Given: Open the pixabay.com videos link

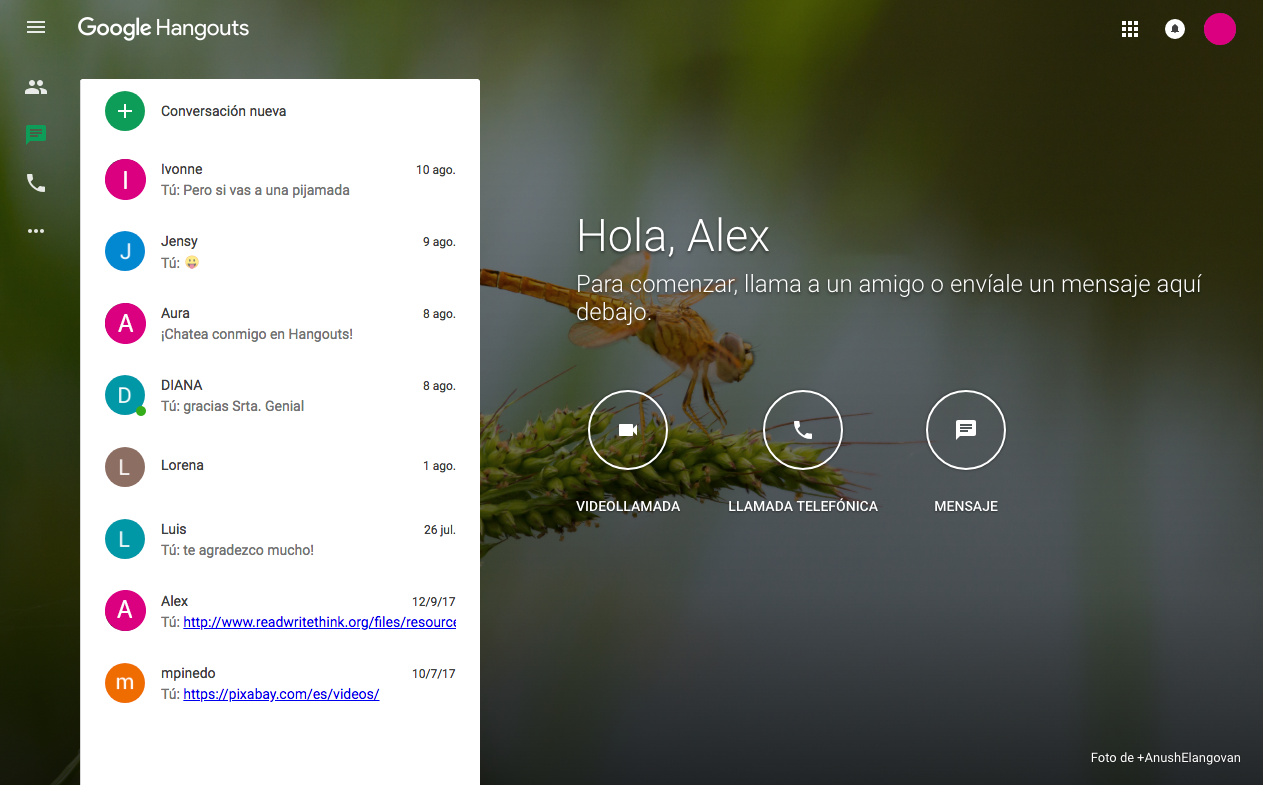Looking at the screenshot, I should tap(281, 694).
